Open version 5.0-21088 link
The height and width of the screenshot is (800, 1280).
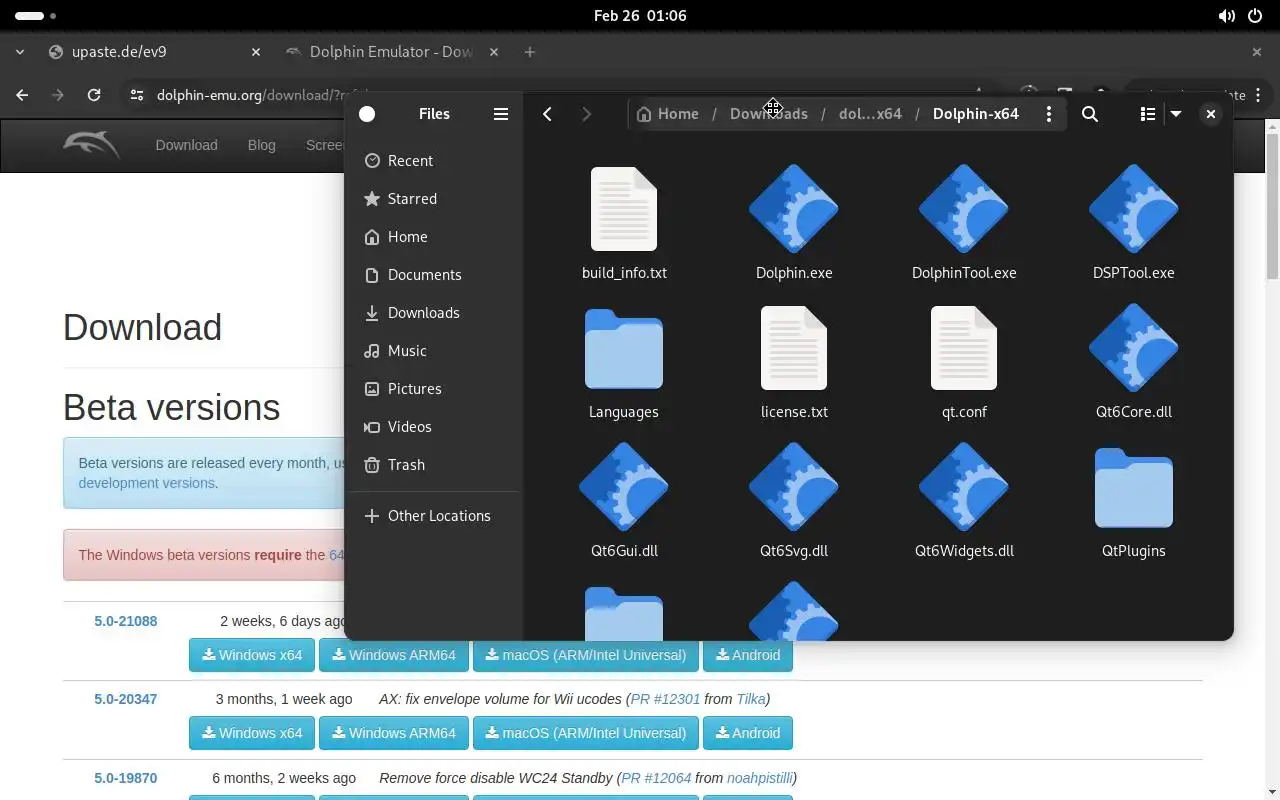[126, 621]
